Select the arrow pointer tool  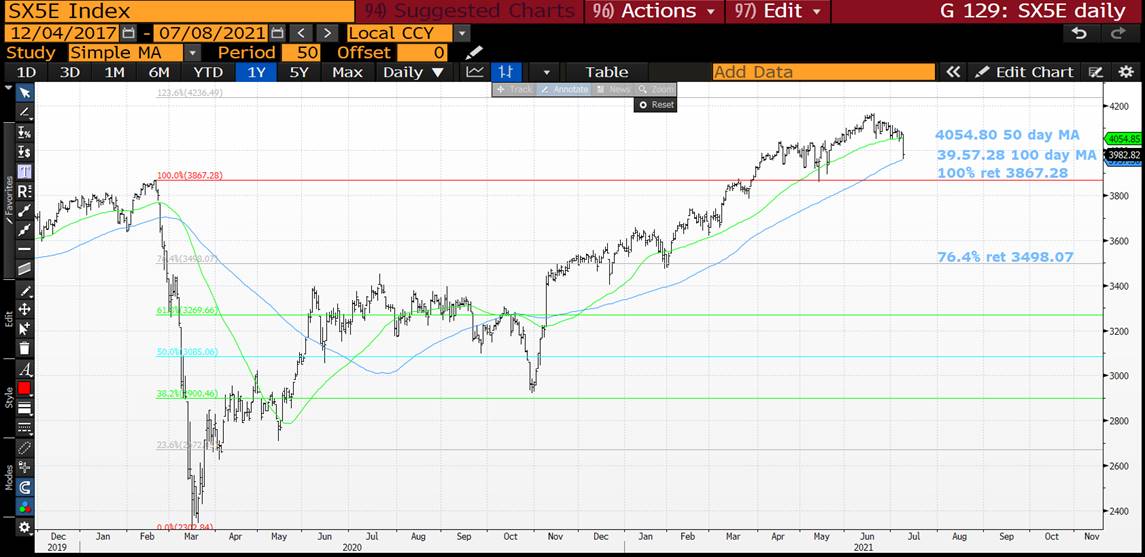point(24,93)
